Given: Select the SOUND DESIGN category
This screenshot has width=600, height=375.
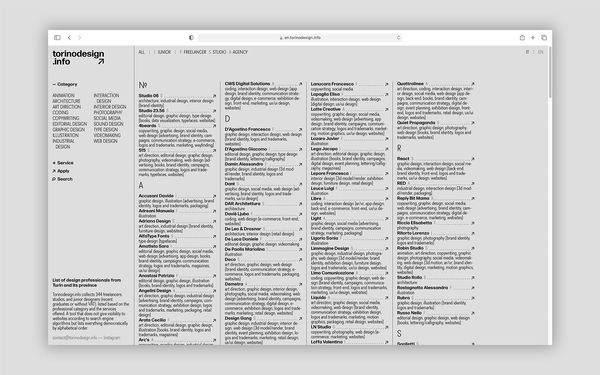Looking at the screenshot, I should [108, 124].
